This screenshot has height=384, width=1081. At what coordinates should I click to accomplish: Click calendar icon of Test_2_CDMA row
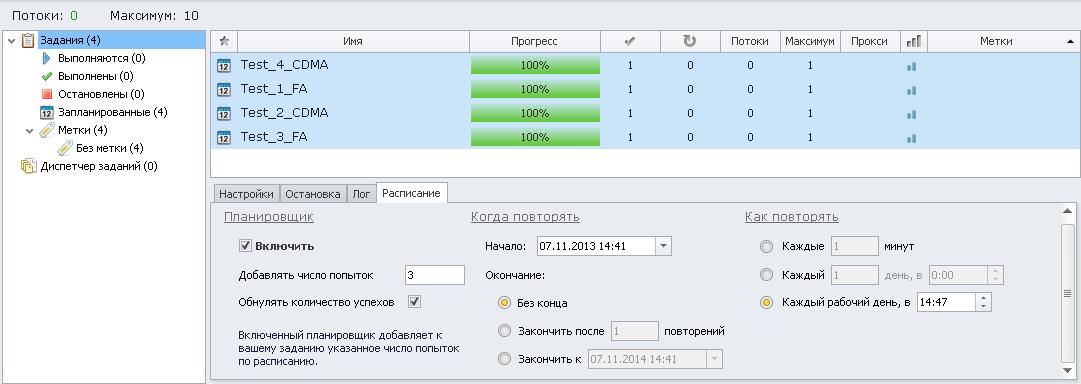pyautogui.click(x=223, y=113)
